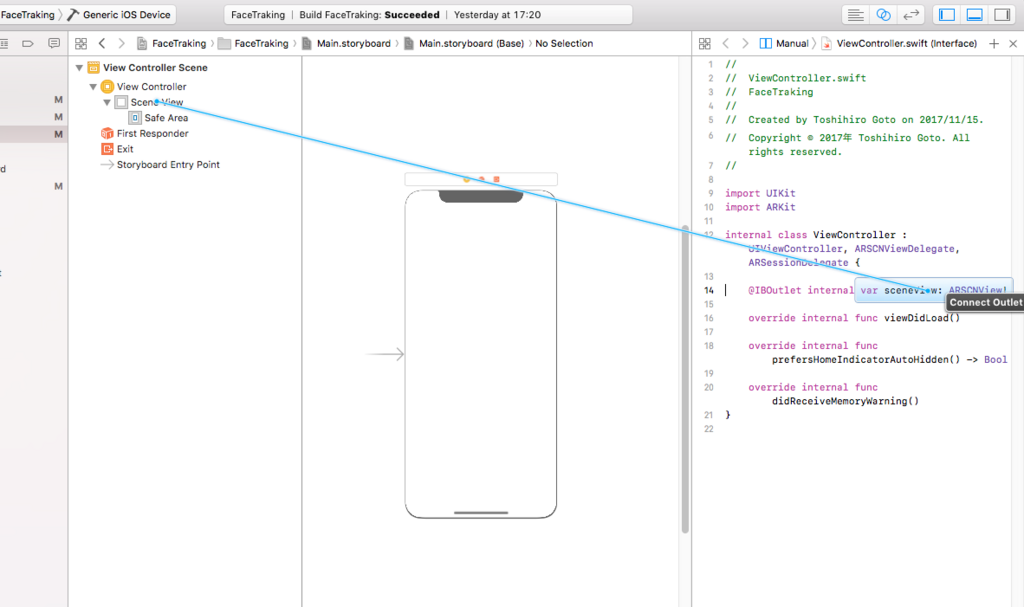Add a new assistant editor pane

[x=994, y=44]
